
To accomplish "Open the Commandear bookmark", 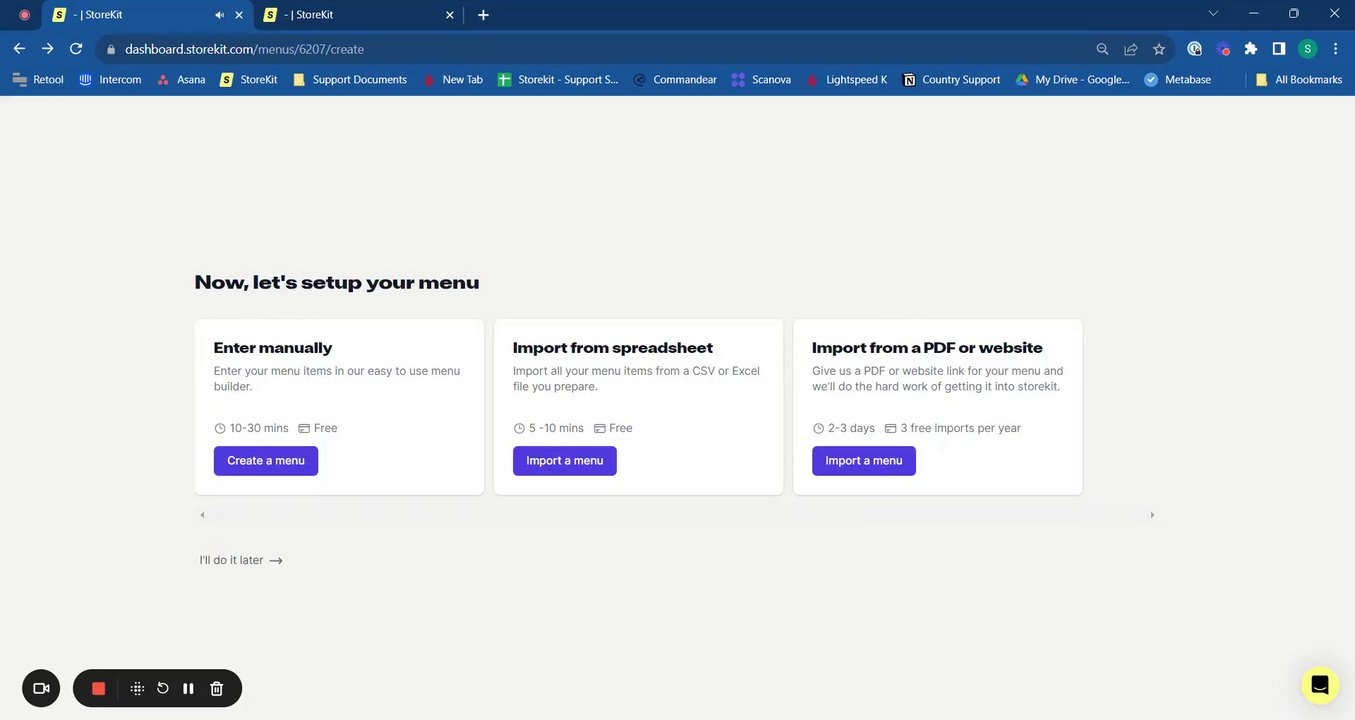I will point(675,79).
